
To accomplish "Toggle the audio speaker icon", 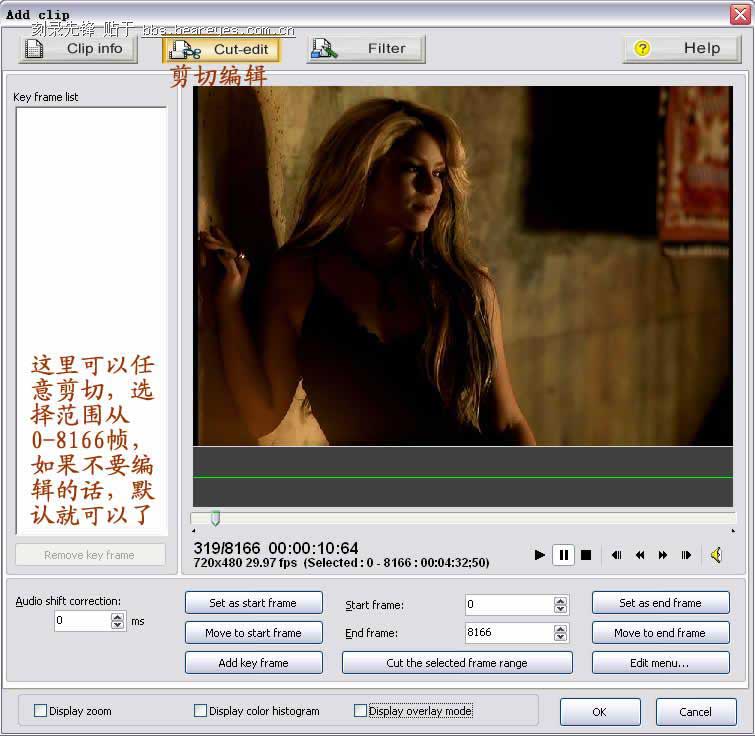I will [716, 555].
